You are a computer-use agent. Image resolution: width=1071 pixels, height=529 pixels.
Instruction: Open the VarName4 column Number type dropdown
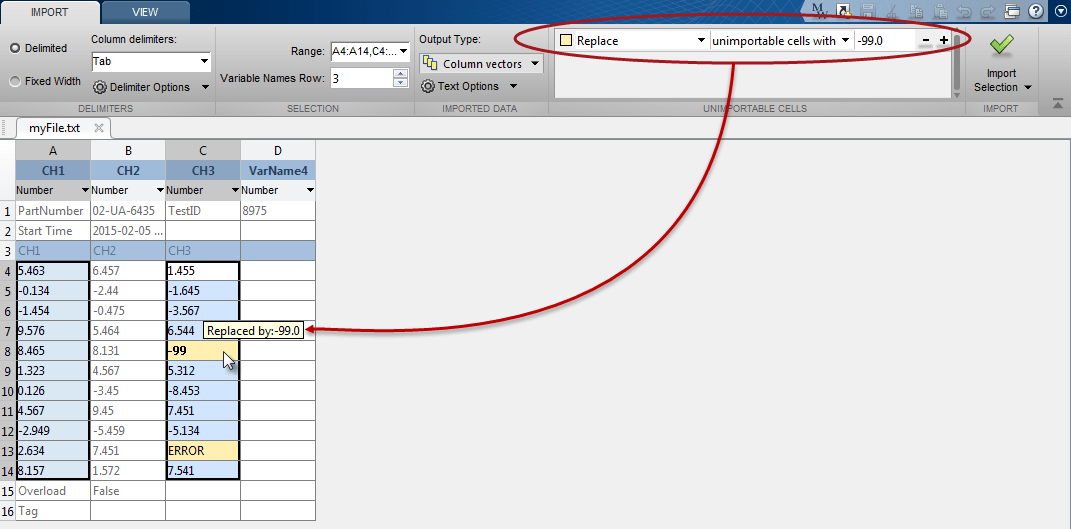tap(311, 190)
